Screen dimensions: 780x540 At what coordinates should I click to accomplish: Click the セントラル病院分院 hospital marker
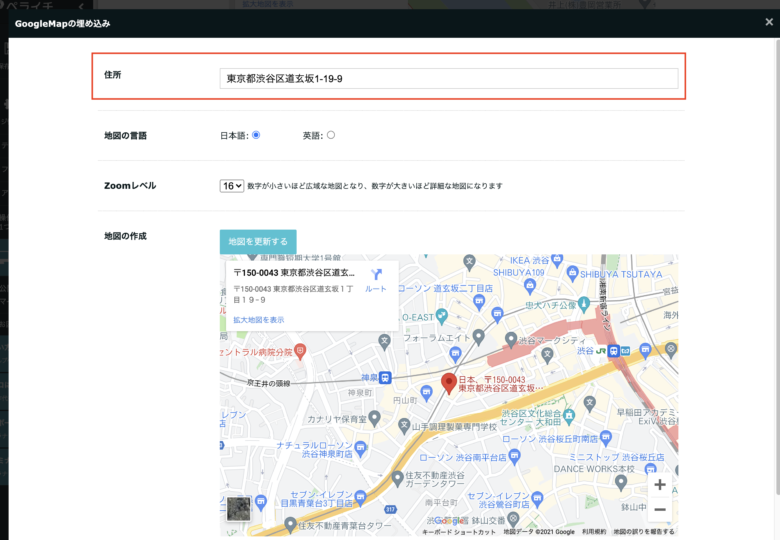click(300, 352)
